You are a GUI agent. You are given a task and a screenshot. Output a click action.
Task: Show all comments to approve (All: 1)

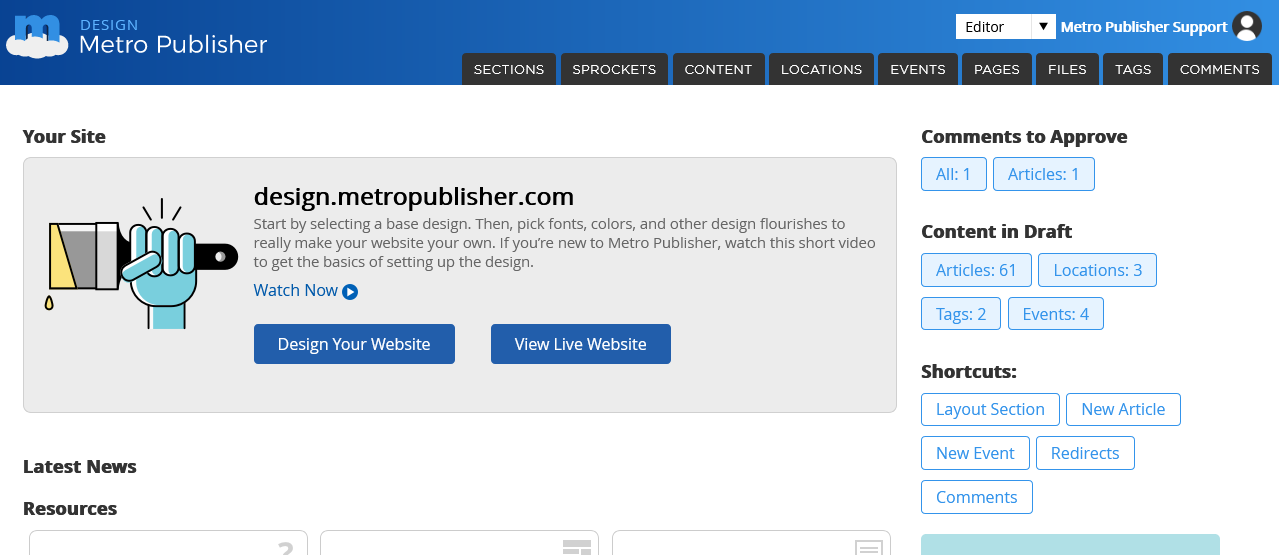point(954,174)
